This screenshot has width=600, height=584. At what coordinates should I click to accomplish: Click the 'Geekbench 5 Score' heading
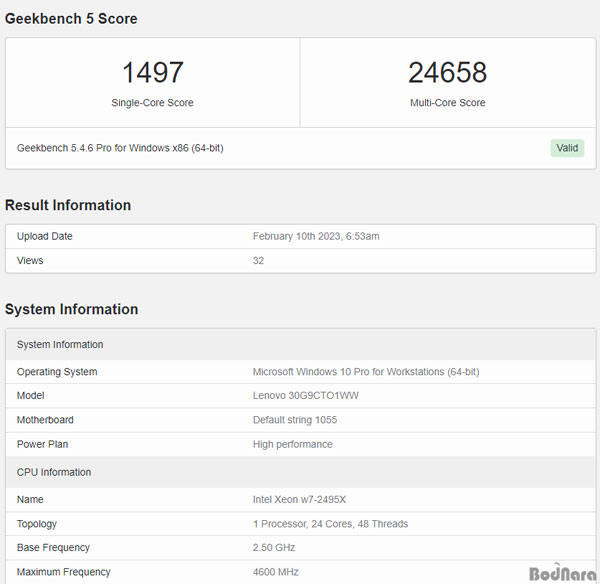[x=71, y=19]
